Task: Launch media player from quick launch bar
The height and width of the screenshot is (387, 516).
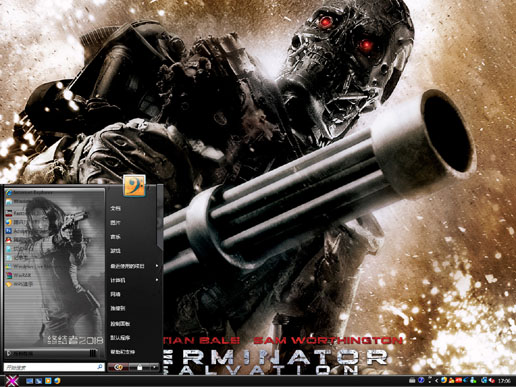Action: [x=48, y=381]
